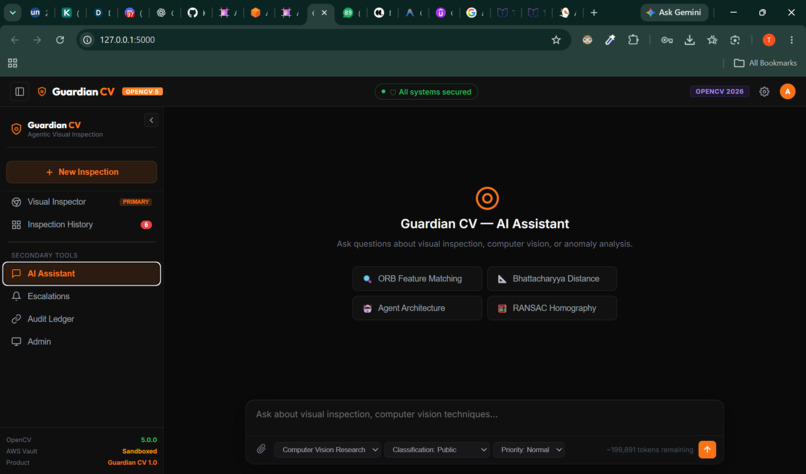
Task: Open All Bookmarks folder
Action: point(764,63)
